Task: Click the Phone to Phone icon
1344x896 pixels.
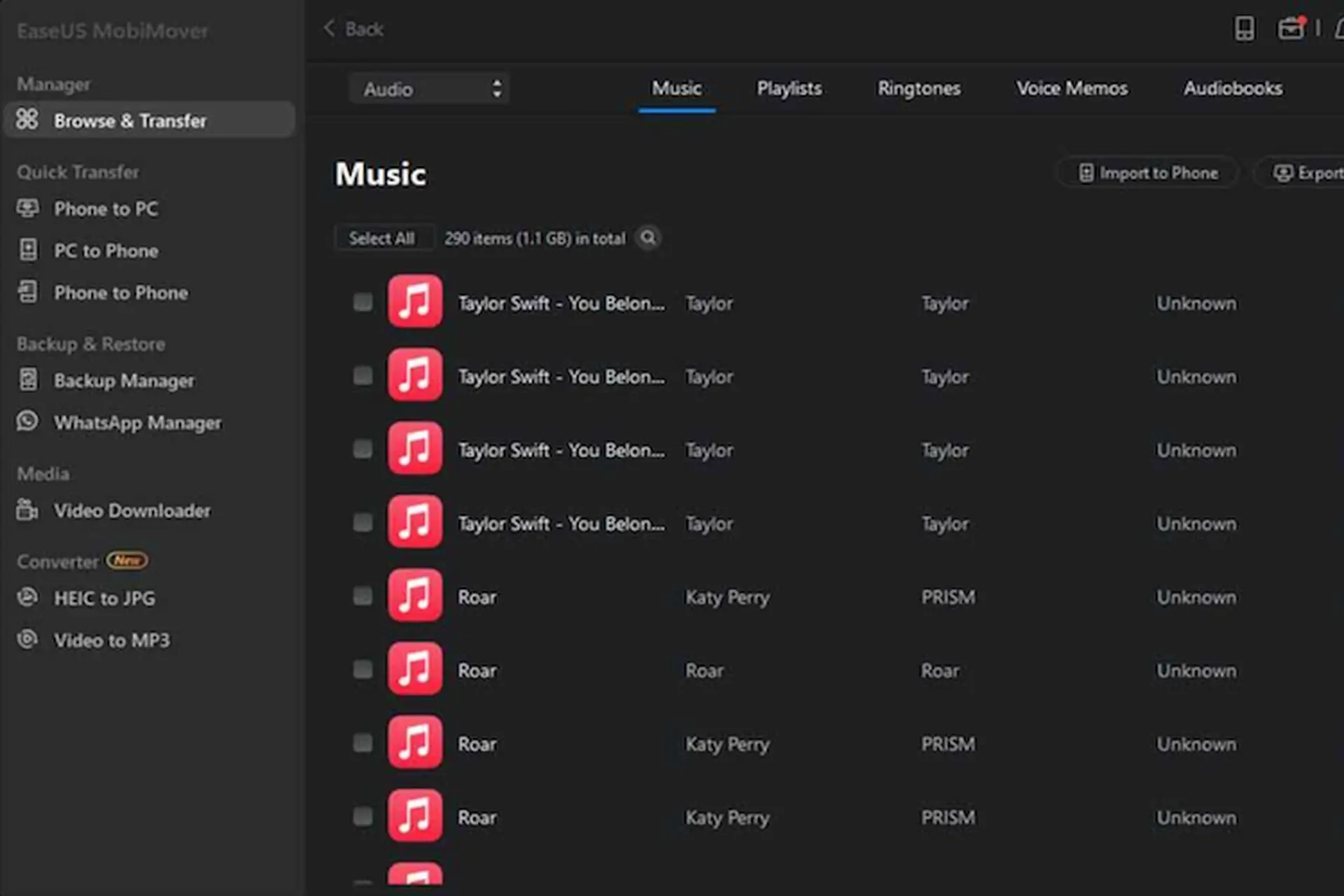Action: tap(28, 292)
